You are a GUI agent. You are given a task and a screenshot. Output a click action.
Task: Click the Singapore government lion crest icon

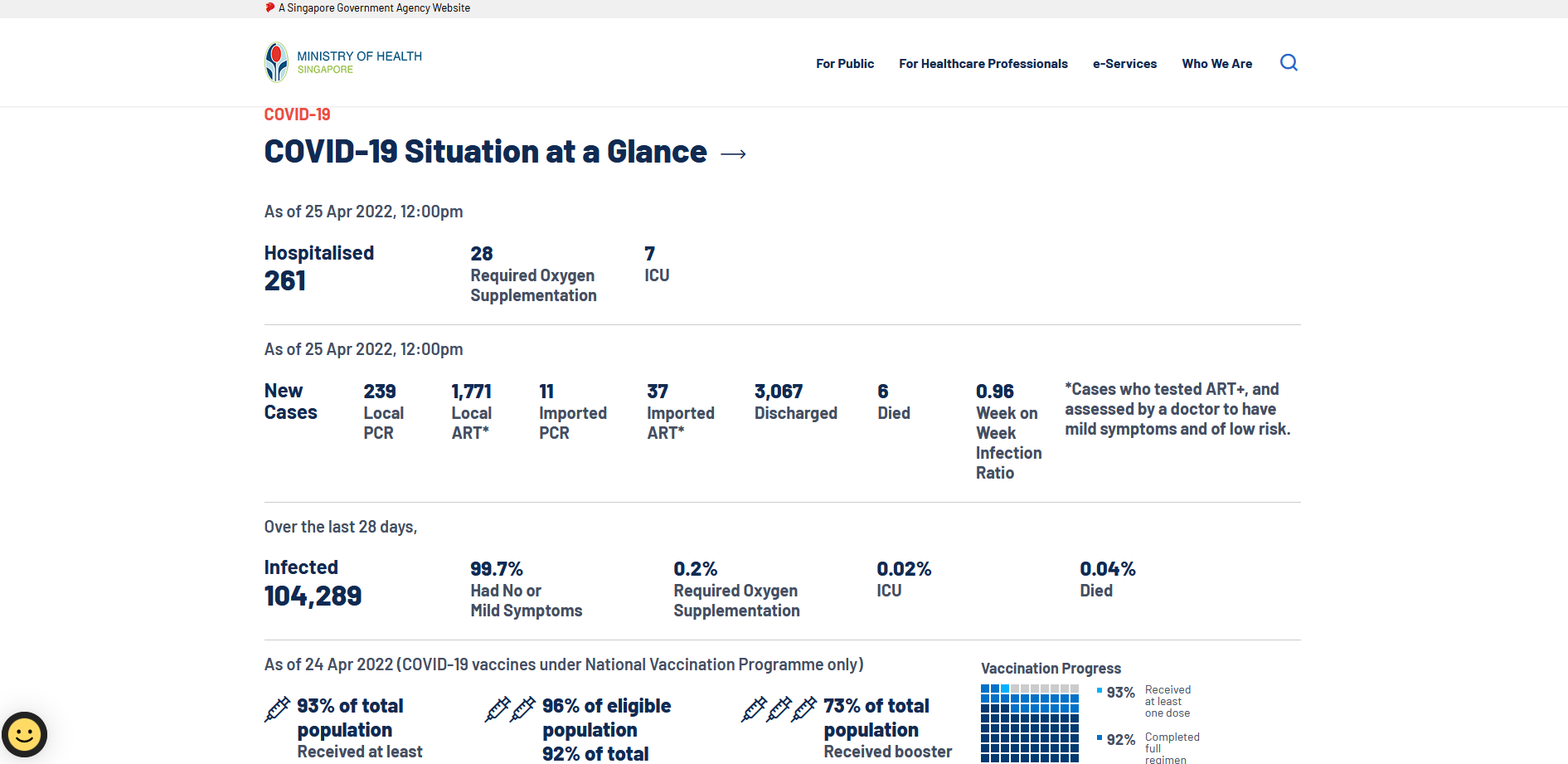click(x=269, y=7)
